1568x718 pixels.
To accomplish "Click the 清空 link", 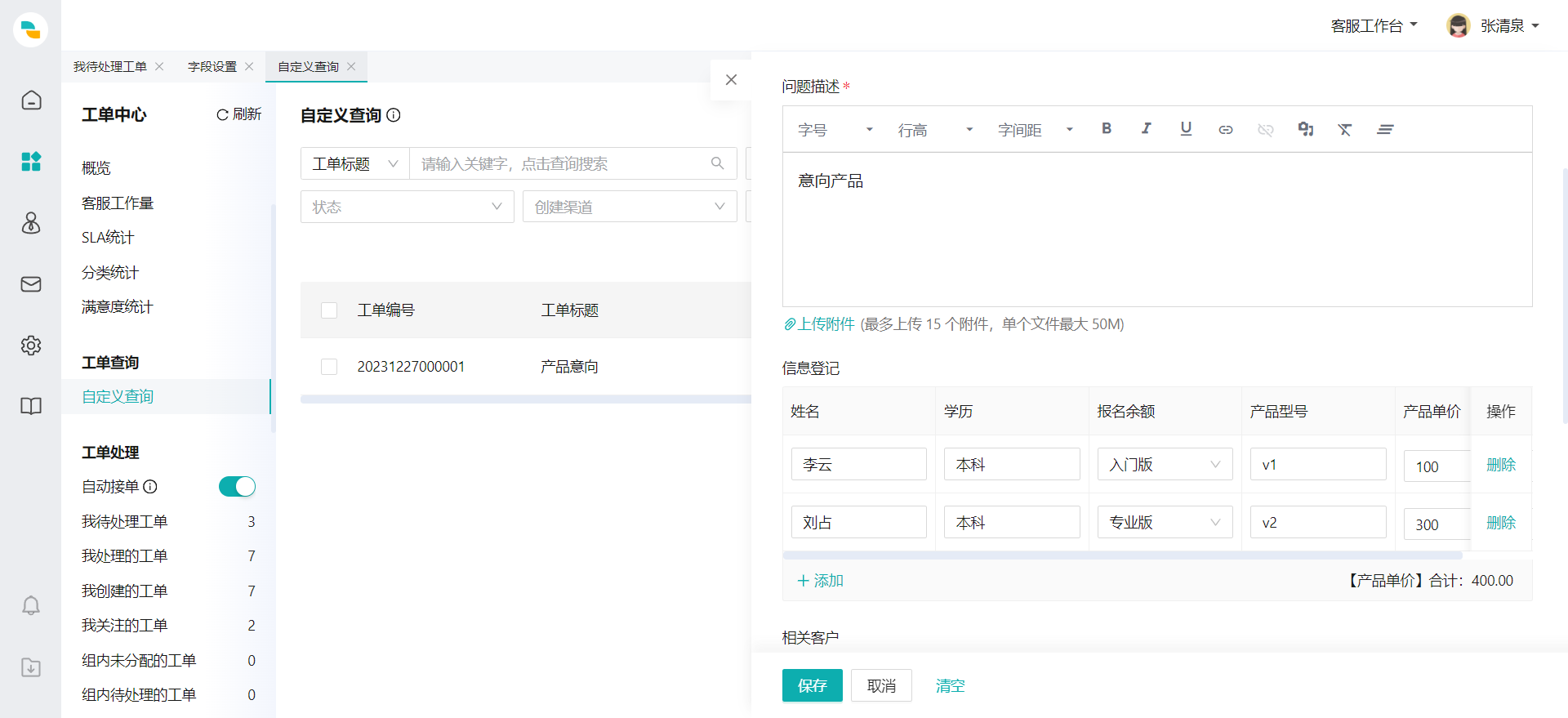I will (x=950, y=685).
